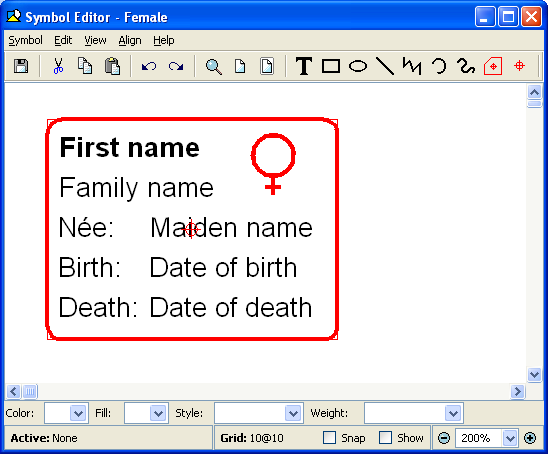Image resolution: width=548 pixels, height=454 pixels.
Task: Click the "Active: None" status entry
Action: pyautogui.click(x=44, y=438)
